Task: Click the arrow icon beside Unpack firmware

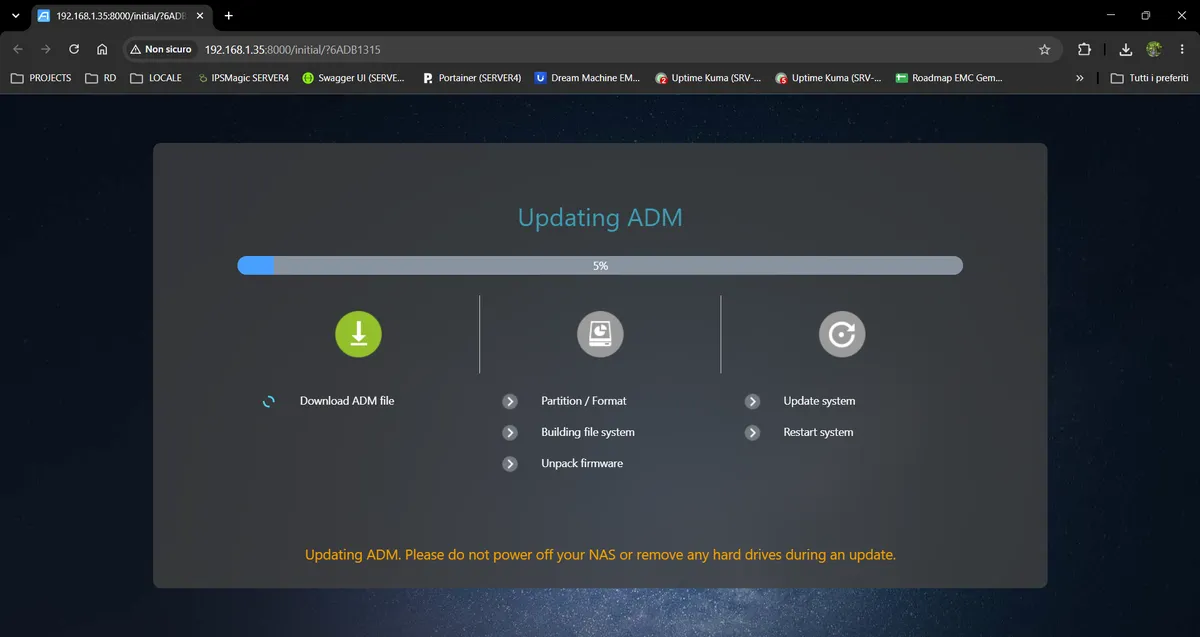Action: [x=510, y=464]
